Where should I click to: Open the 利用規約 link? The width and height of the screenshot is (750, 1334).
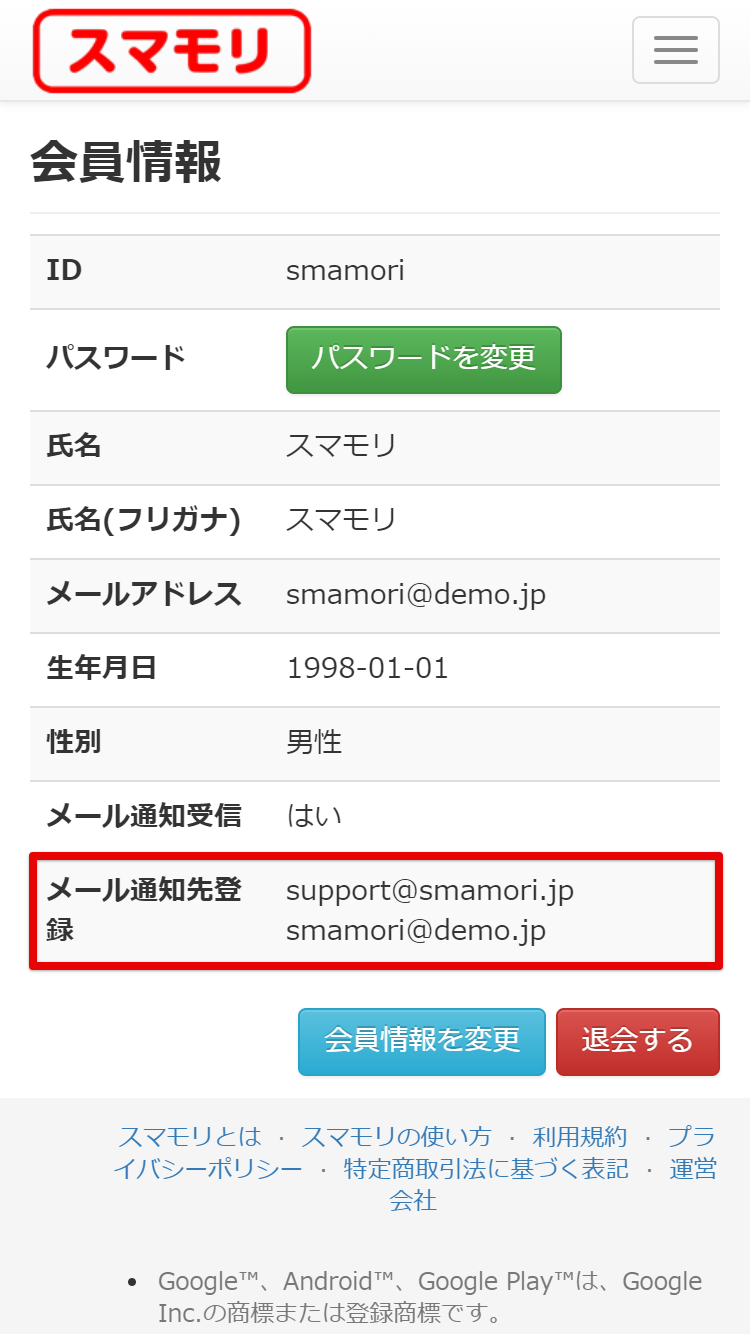pos(580,1137)
